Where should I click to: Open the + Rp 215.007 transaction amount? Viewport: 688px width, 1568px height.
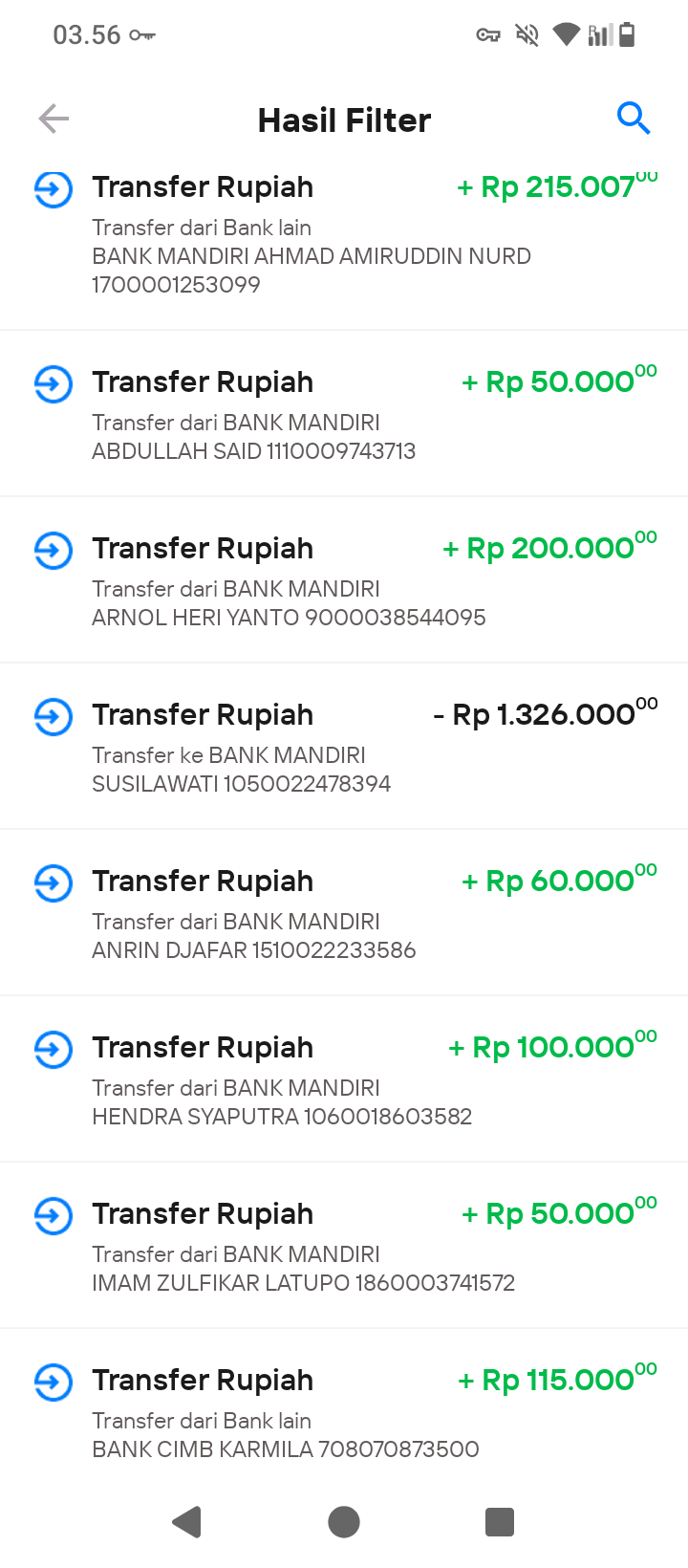click(557, 186)
